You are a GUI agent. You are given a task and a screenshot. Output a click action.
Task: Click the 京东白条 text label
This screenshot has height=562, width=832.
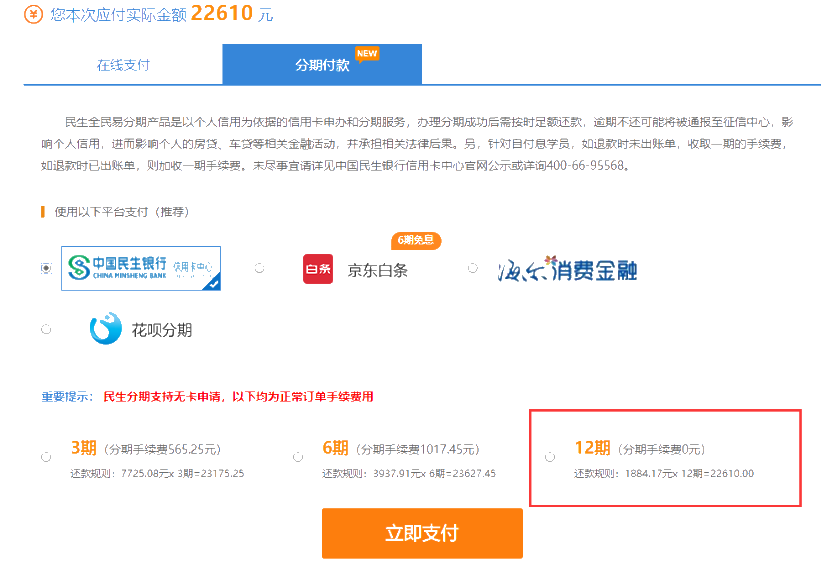click(377, 270)
